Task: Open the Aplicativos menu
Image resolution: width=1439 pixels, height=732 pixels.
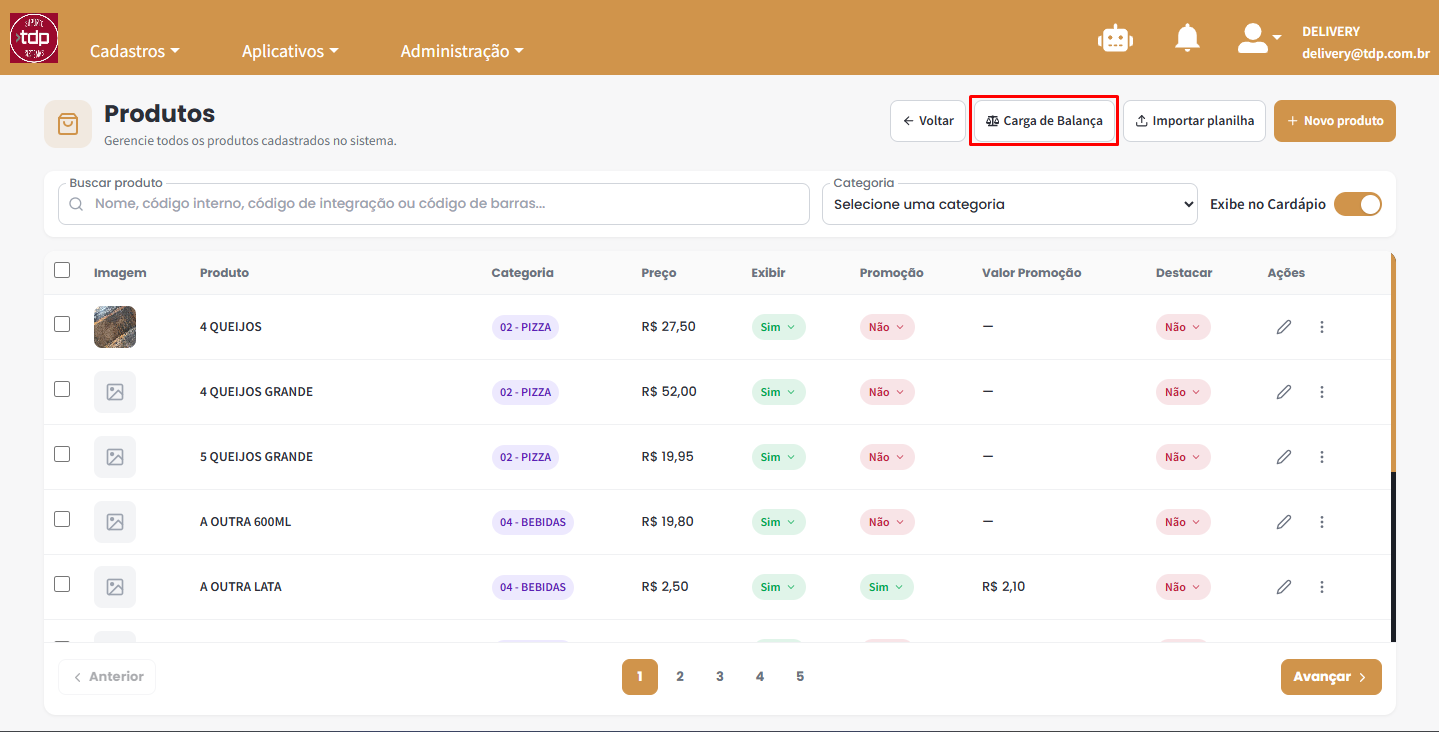Action: (x=290, y=51)
